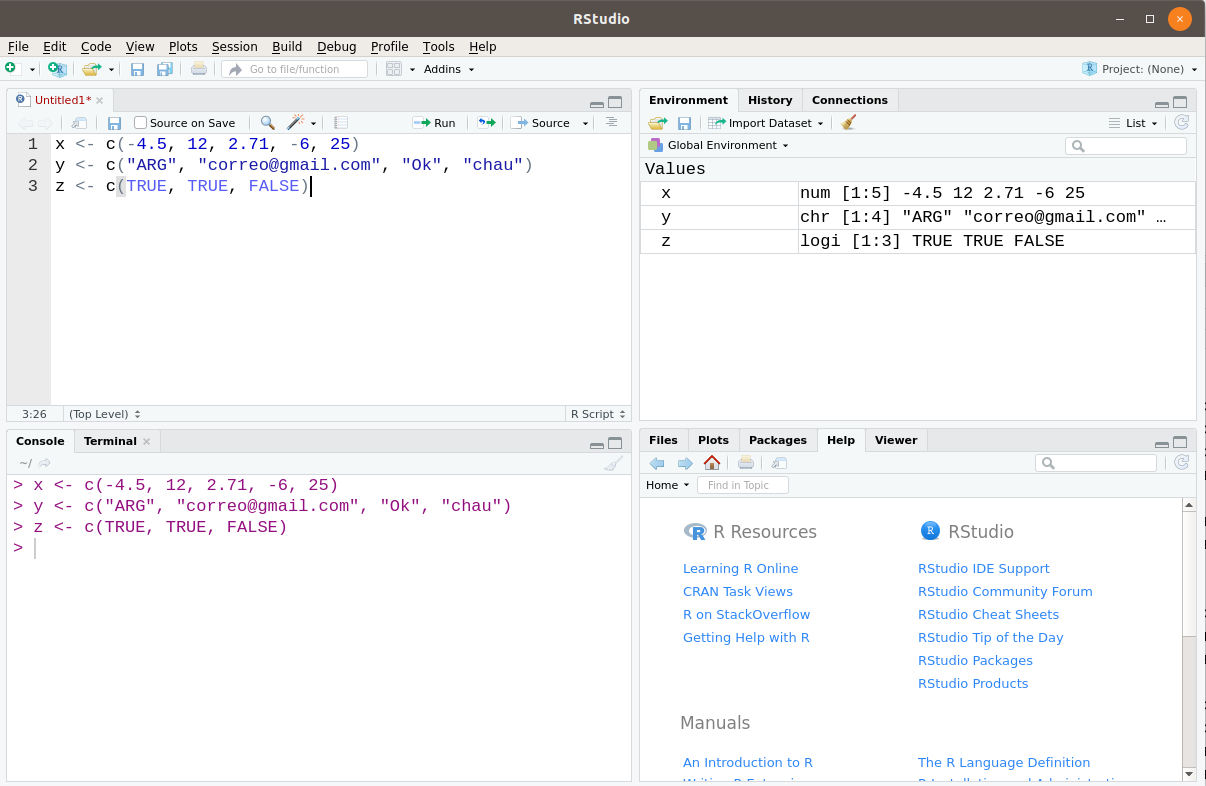1206x786 pixels.
Task: Open an existing file via folder icon
Action: click(91, 69)
